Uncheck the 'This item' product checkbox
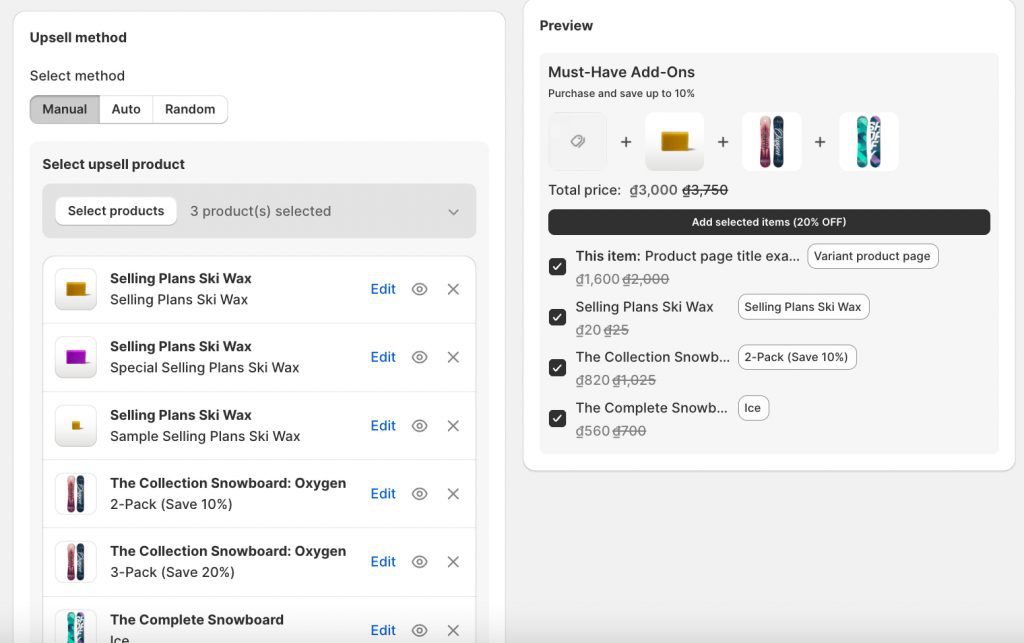The image size is (1024, 643). tap(558, 267)
